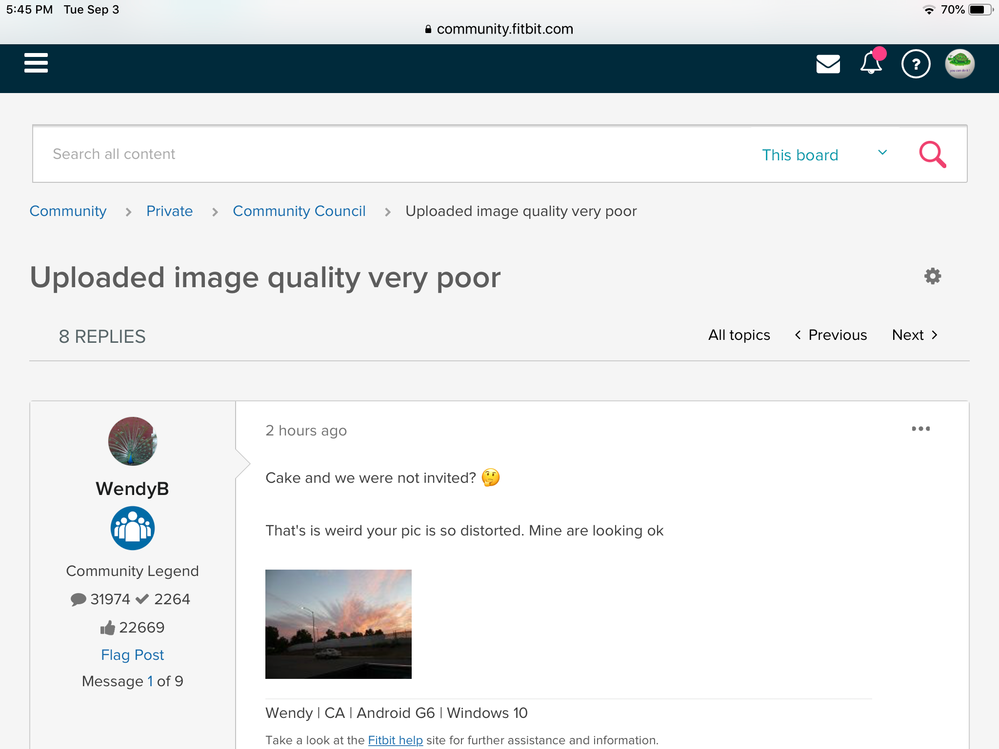
Task: Click Flag Post link
Action: point(133,655)
